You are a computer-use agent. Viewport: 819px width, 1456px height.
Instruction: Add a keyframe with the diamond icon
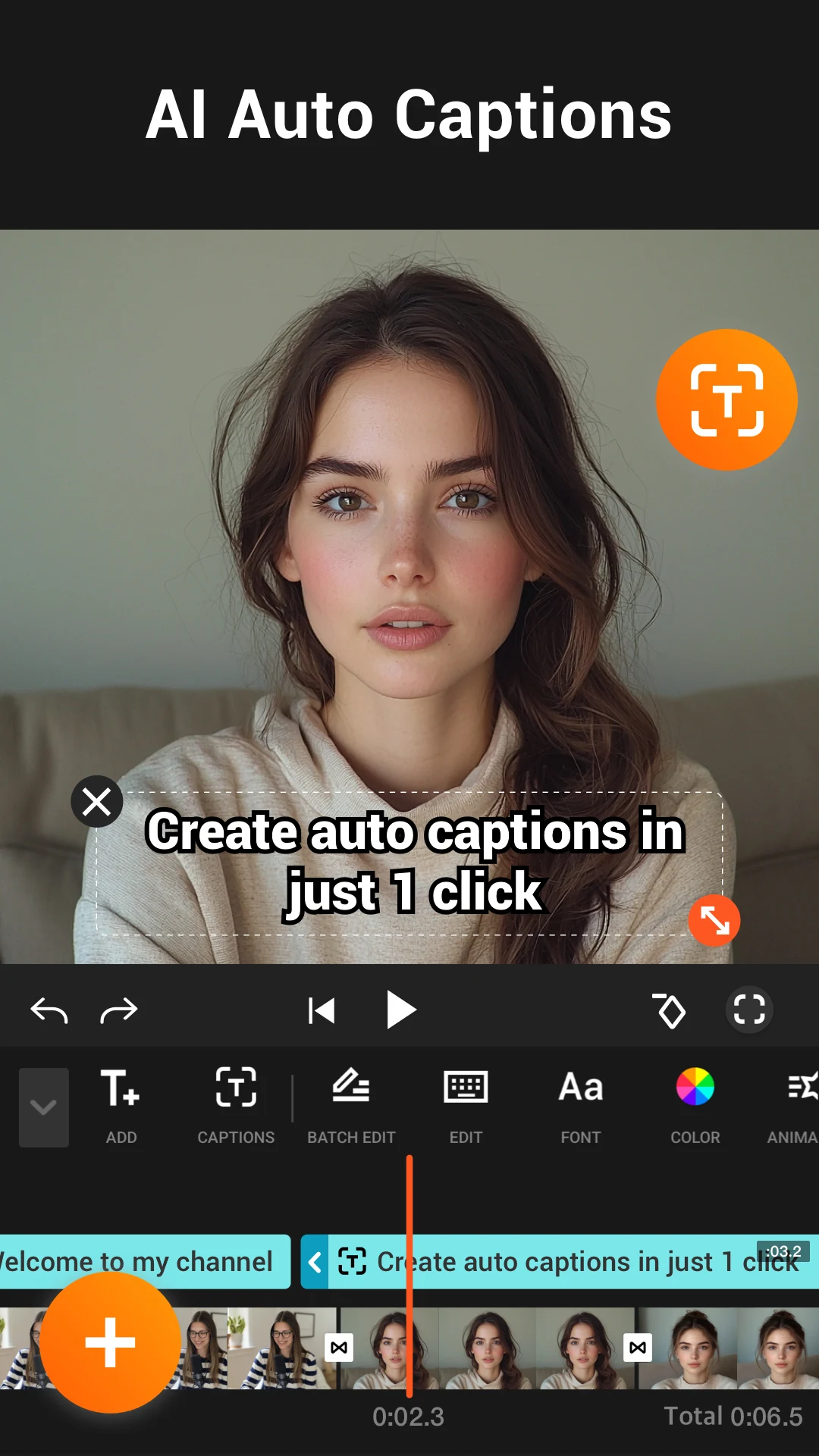click(670, 1010)
